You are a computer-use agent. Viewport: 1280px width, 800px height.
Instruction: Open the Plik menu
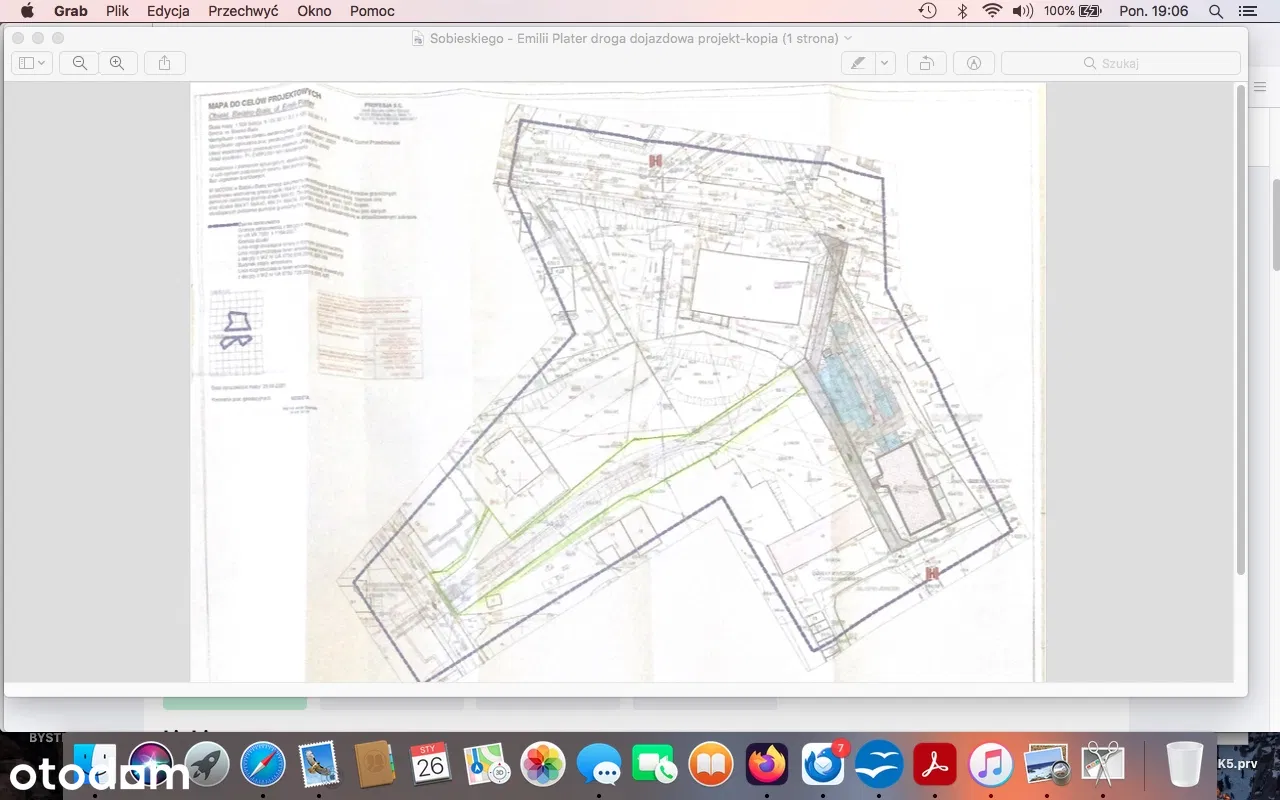117,11
